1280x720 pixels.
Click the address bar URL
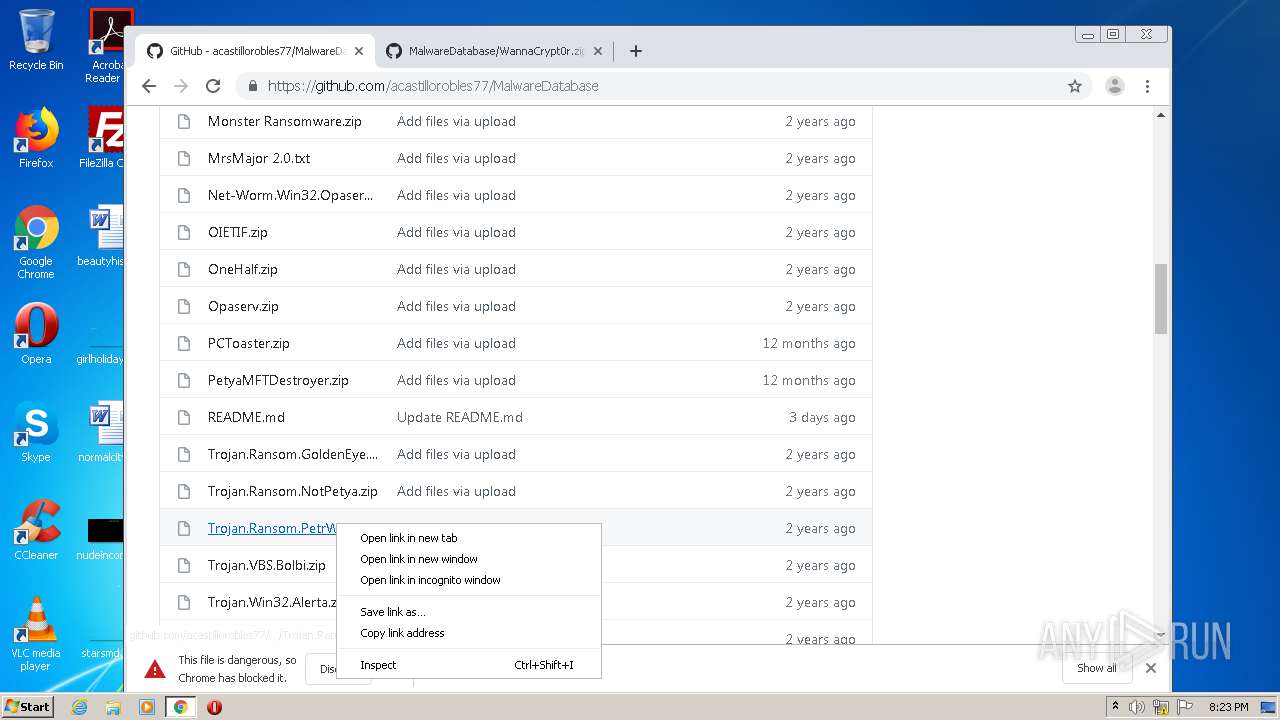433,86
